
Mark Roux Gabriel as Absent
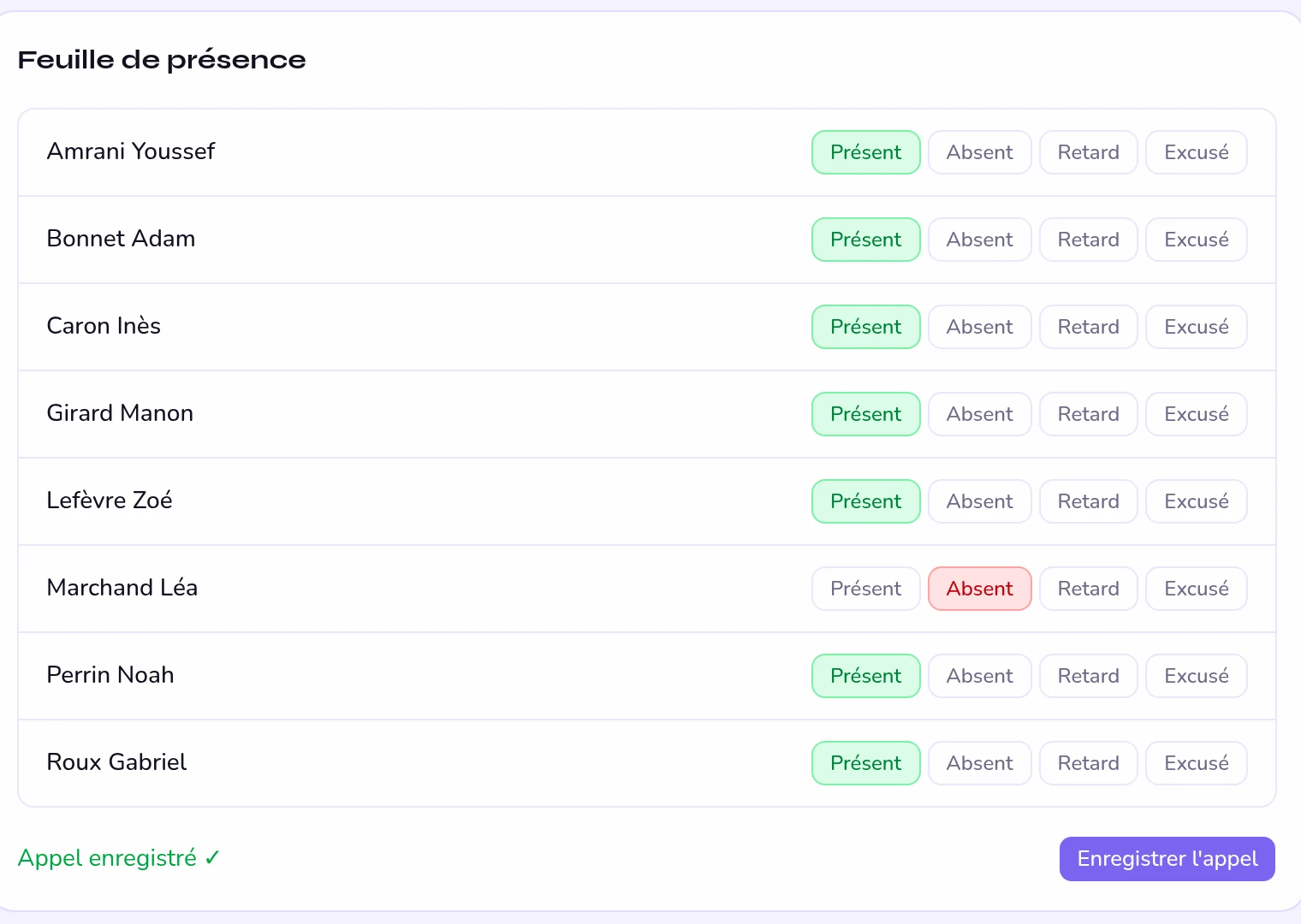coord(979,763)
